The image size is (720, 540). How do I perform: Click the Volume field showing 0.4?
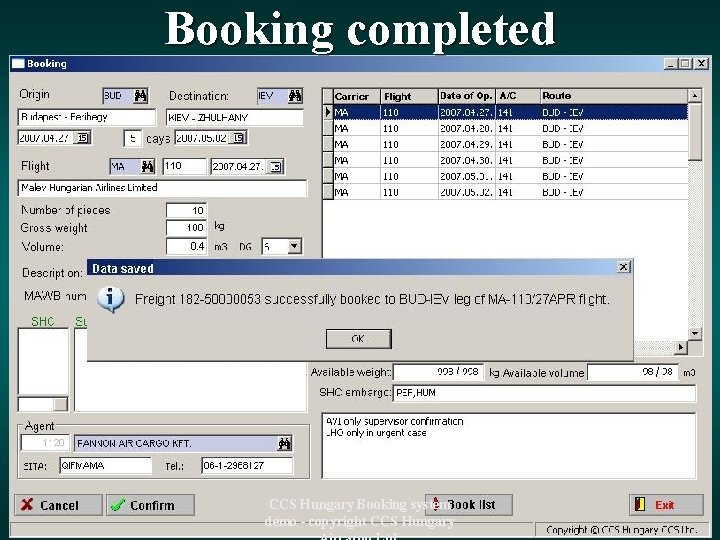(x=186, y=247)
